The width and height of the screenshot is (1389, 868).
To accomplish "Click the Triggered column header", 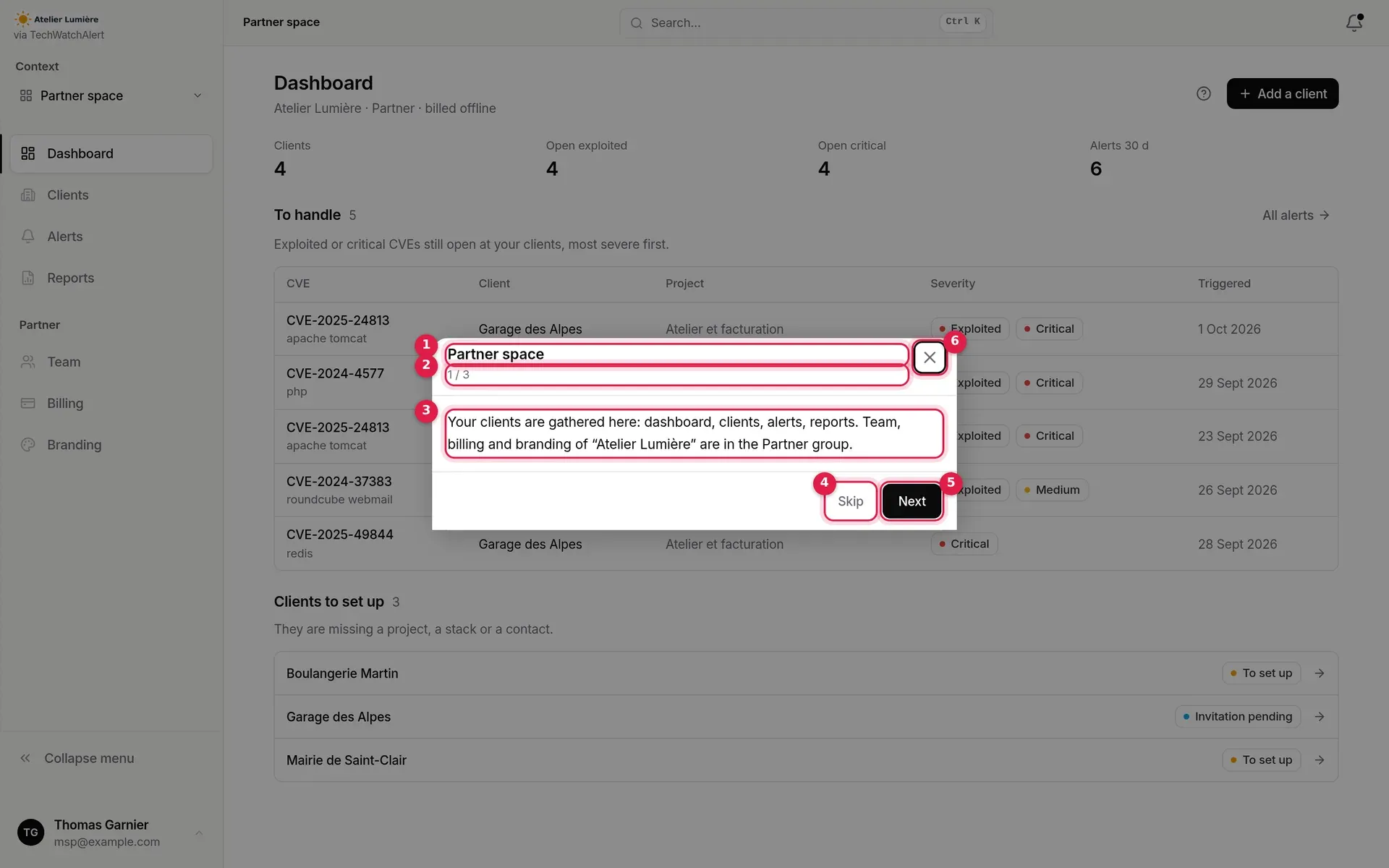I will coord(1224,284).
